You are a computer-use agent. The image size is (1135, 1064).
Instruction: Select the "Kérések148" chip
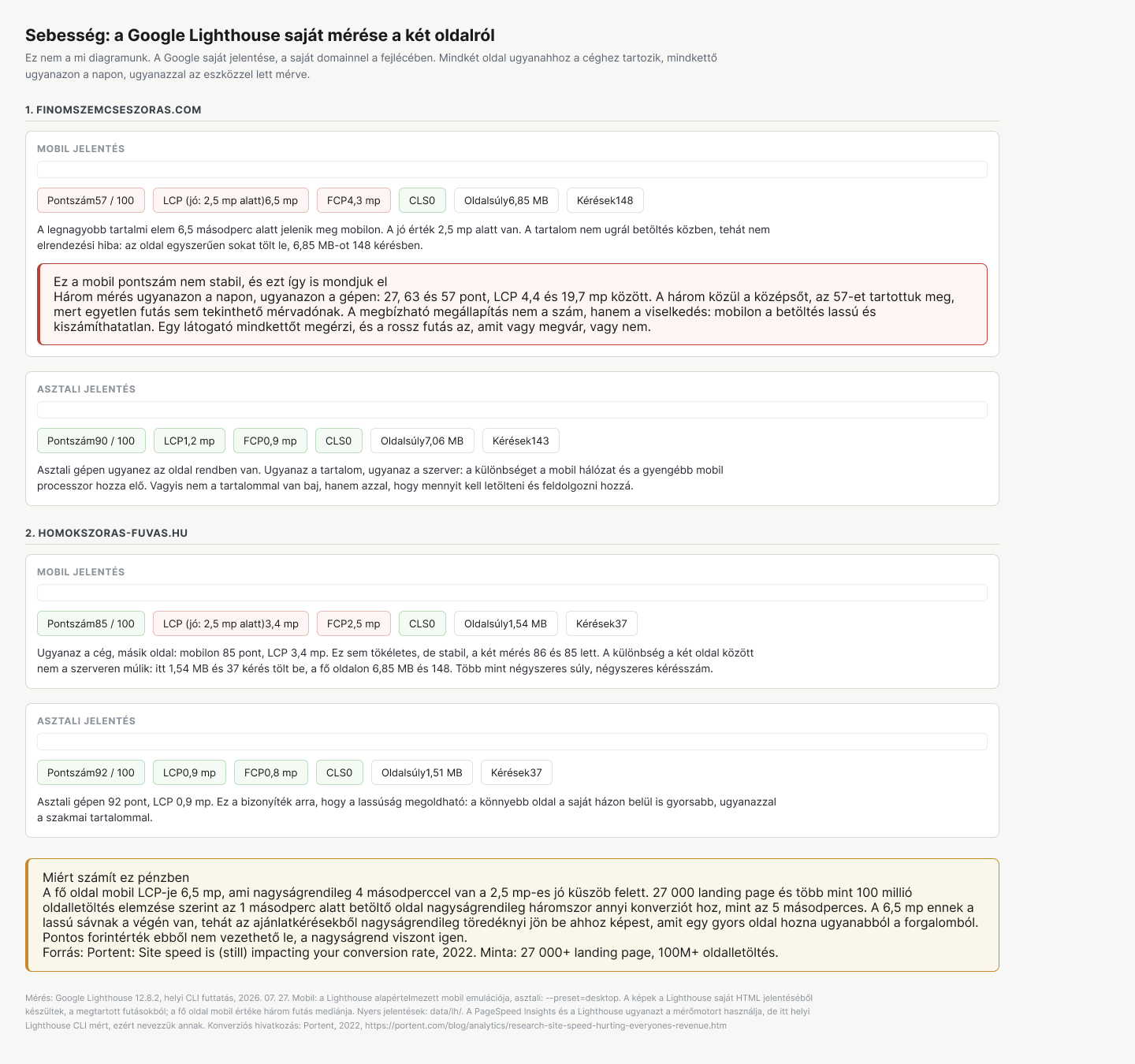click(605, 200)
